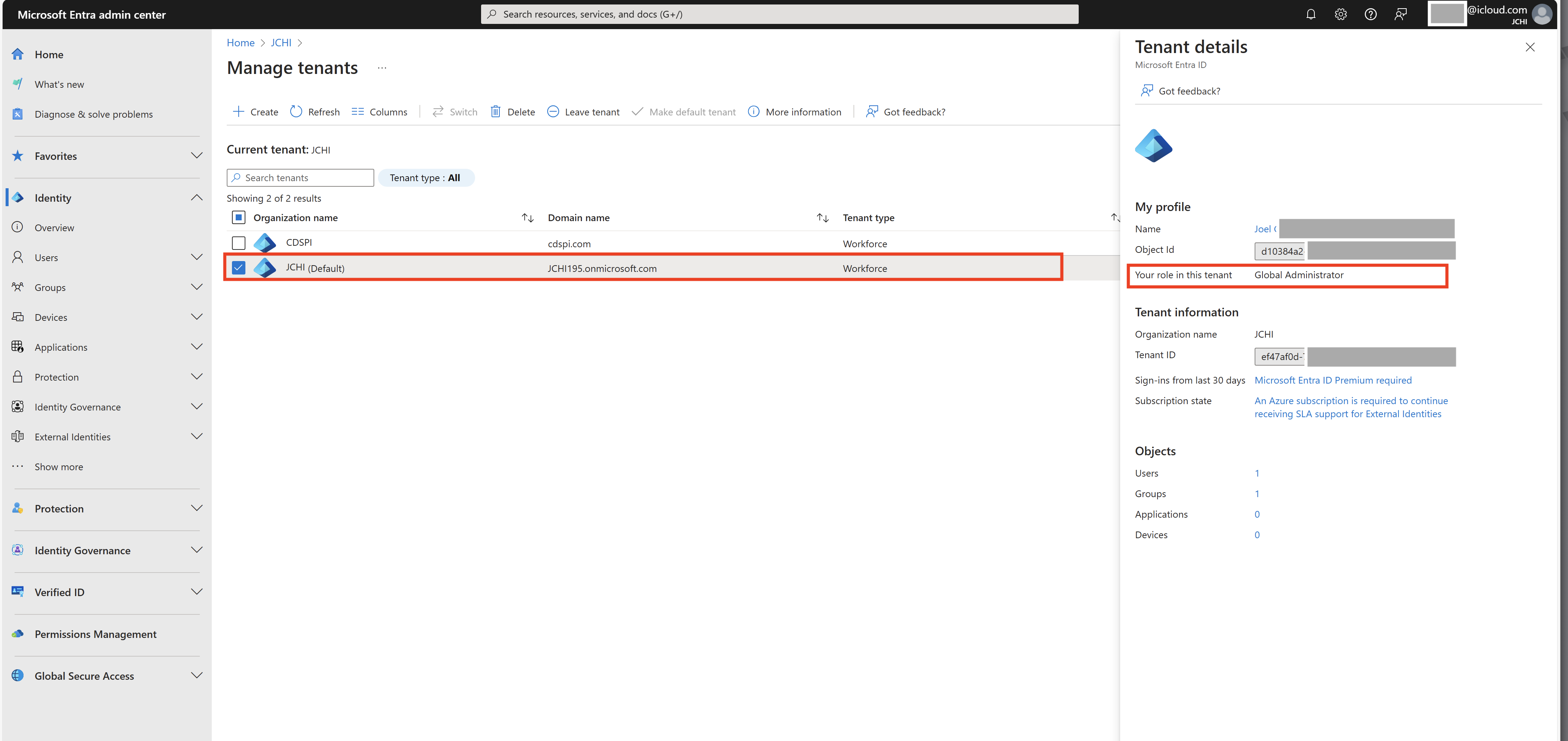Click the What's new icon
Screen dimensions: 1568x741
[x=18, y=84]
